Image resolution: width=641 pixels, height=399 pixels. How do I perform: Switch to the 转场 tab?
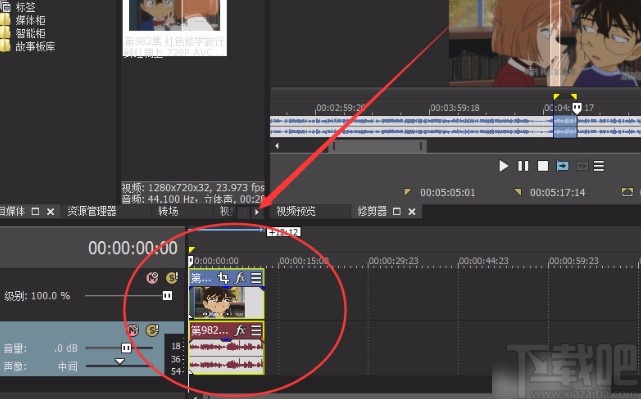click(x=168, y=211)
